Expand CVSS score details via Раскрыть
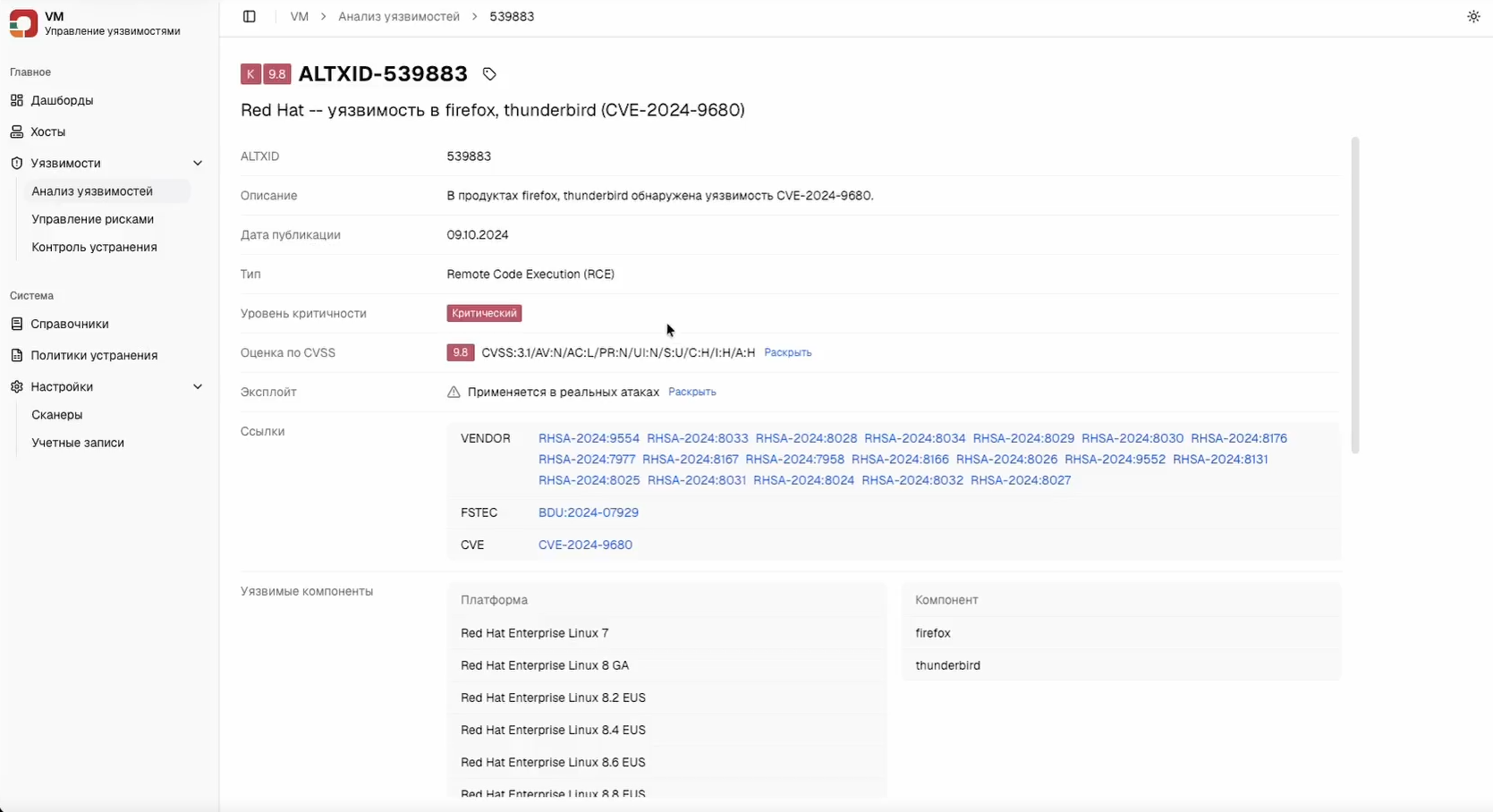The height and width of the screenshot is (812, 1493). pyautogui.click(x=787, y=352)
